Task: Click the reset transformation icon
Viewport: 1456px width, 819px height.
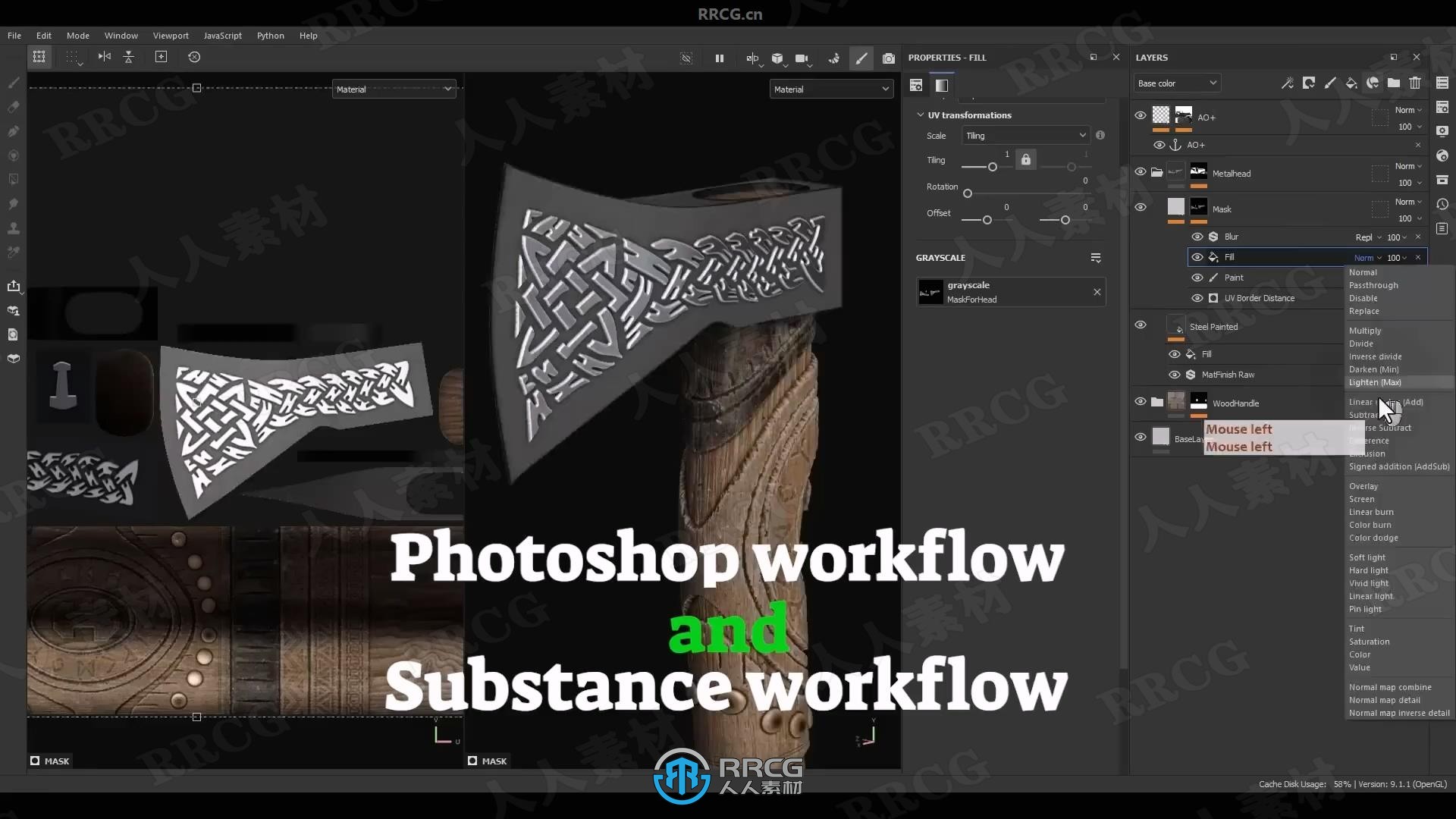Action: tap(194, 57)
